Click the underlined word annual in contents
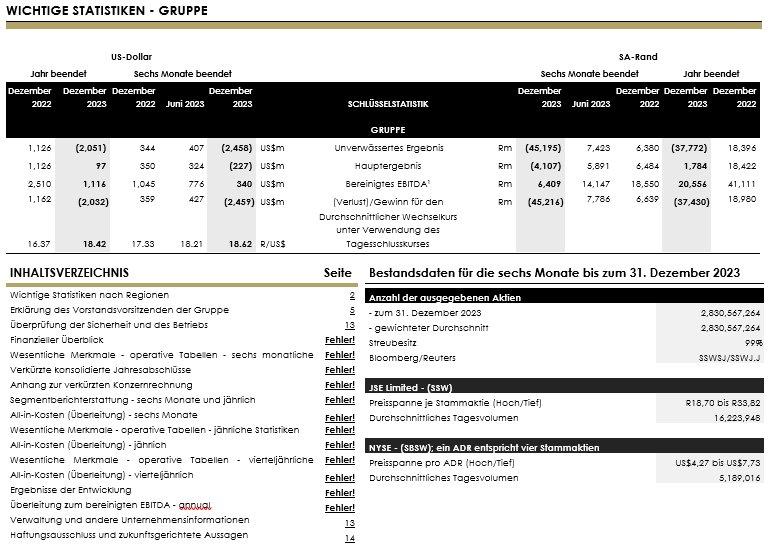 pyautogui.click(x=195, y=505)
